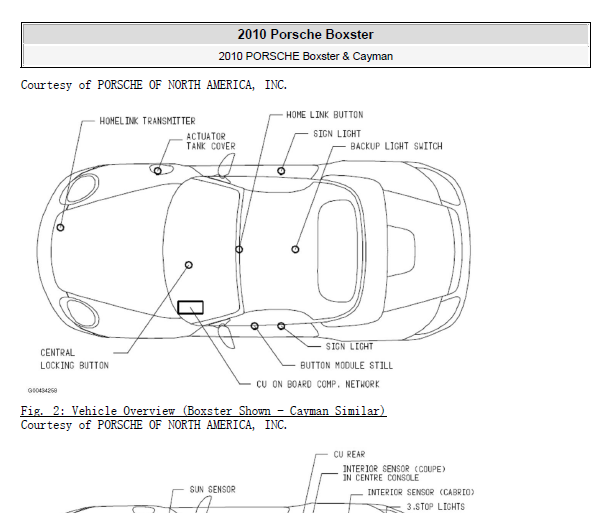The image size is (603, 513).
Task: Click the tank cover actuator circle marker
Action: coord(158,171)
